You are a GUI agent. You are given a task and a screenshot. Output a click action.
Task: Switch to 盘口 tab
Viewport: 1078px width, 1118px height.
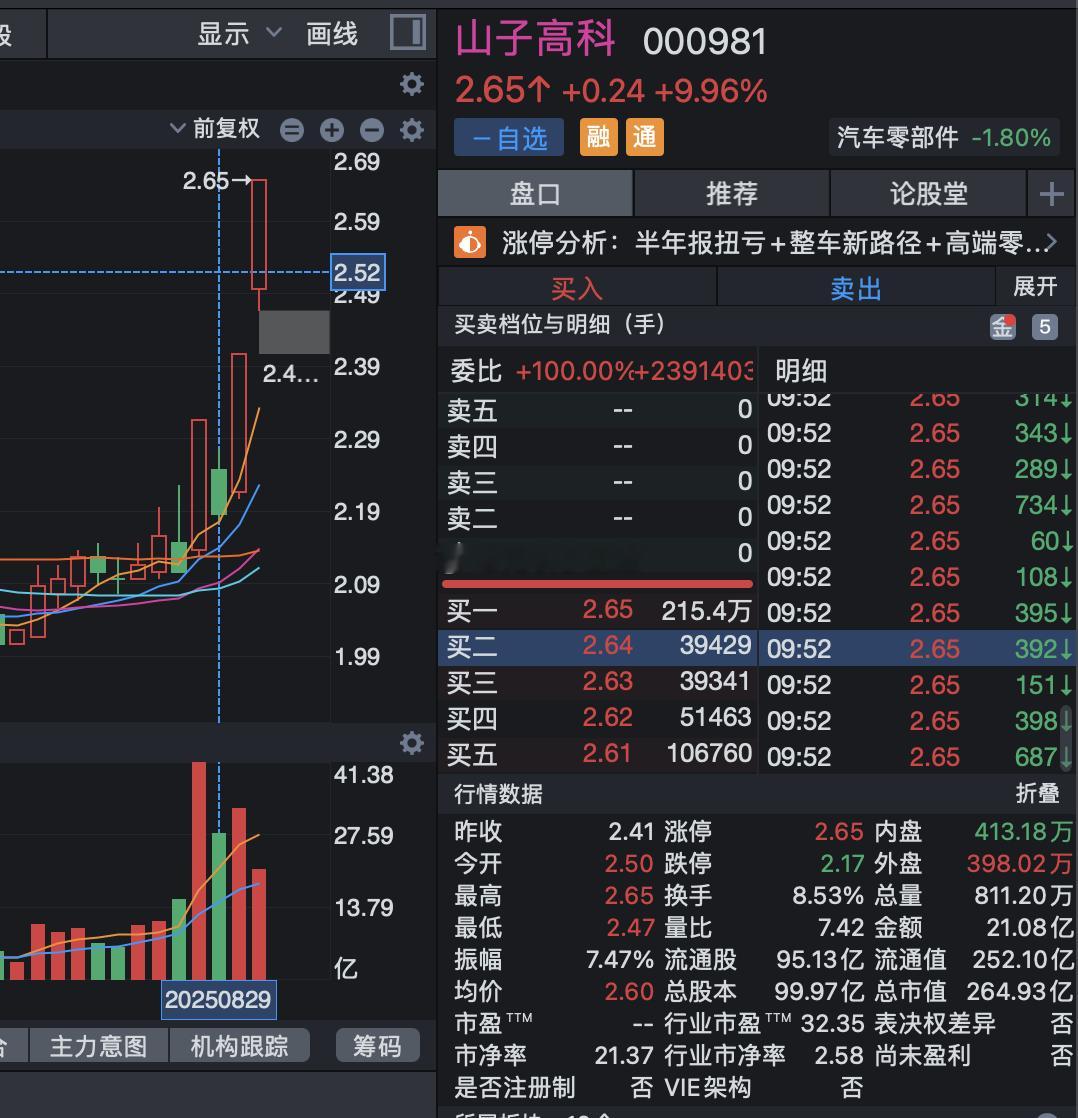coord(535,193)
